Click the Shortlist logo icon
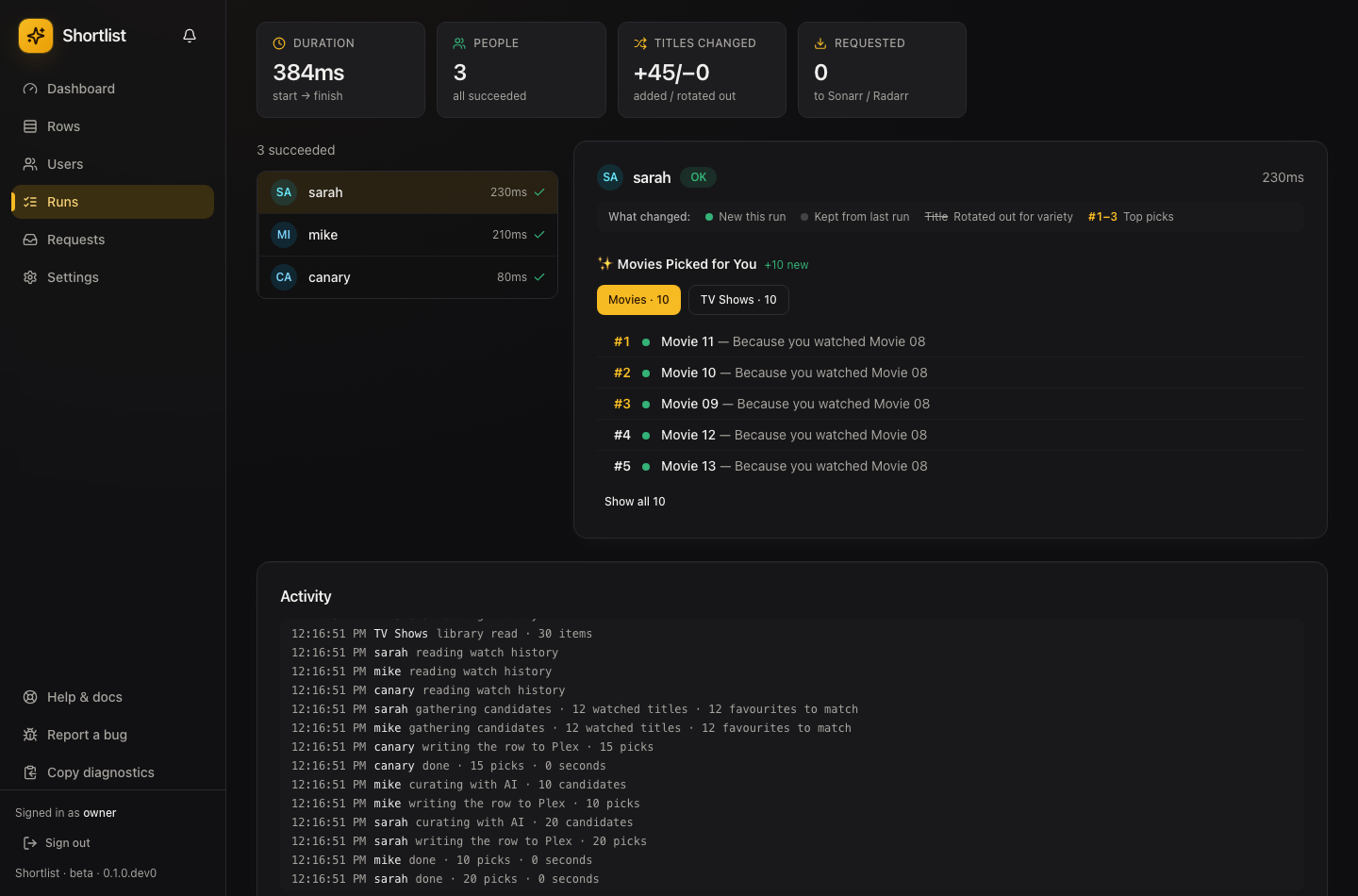 tap(36, 36)
